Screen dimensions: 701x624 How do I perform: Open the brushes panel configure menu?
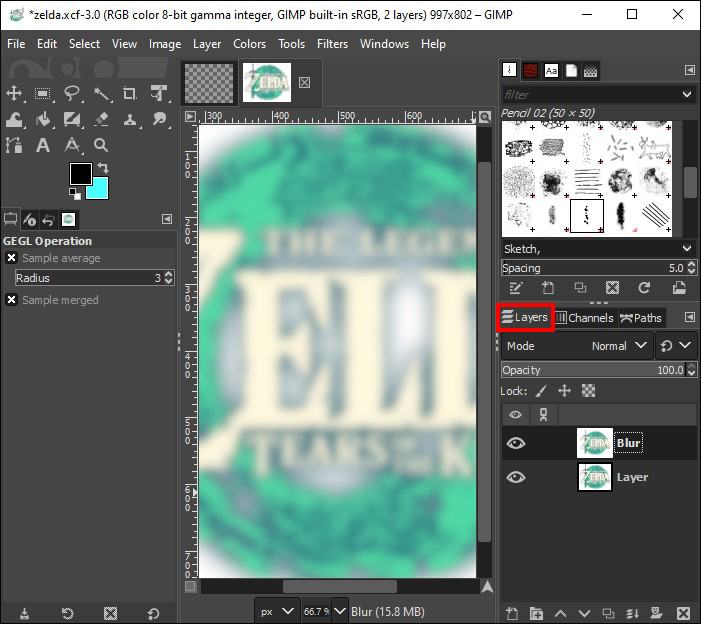[690, 70]
